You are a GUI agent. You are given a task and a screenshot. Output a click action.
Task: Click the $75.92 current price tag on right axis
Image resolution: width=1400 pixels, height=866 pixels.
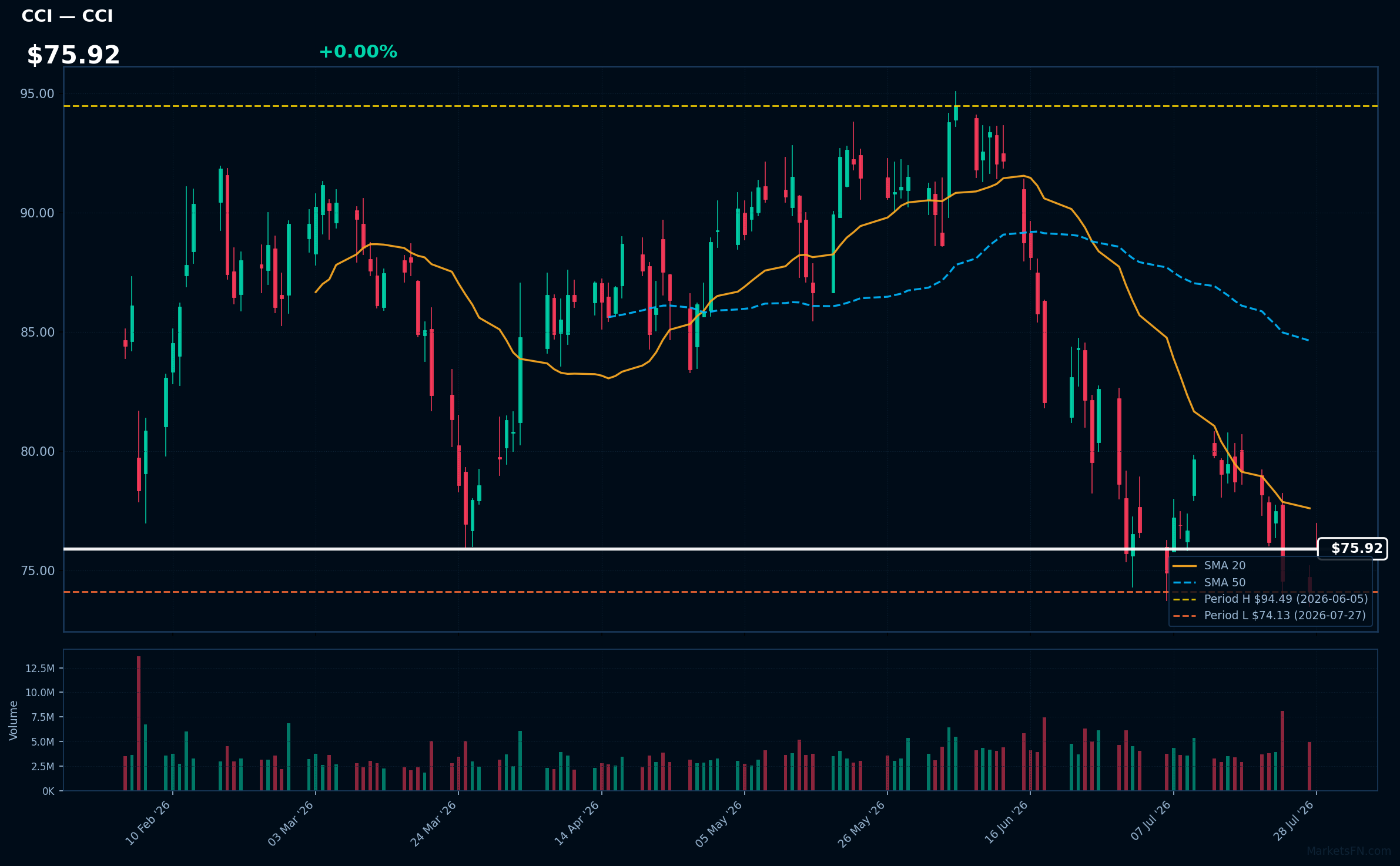(1352, 549)
